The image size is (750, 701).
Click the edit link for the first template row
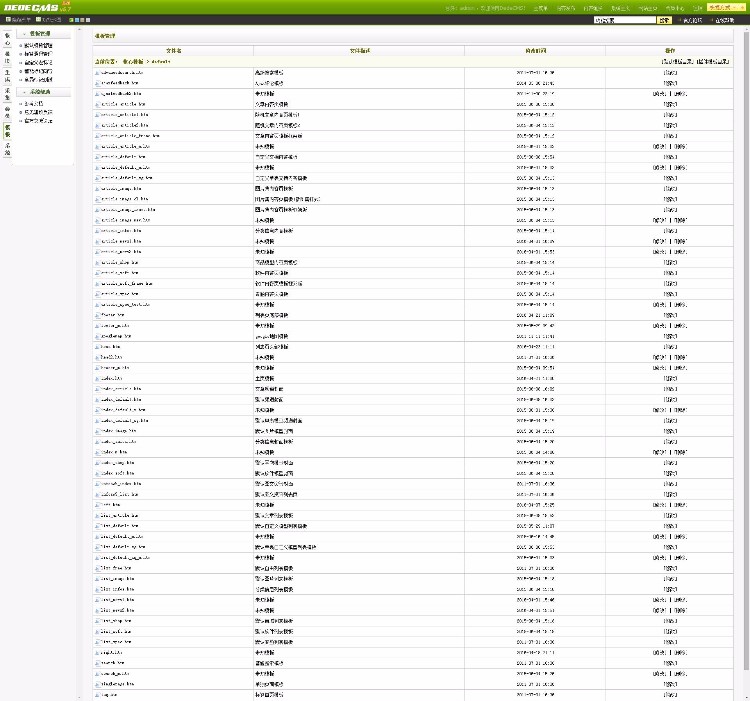point(670,73)
